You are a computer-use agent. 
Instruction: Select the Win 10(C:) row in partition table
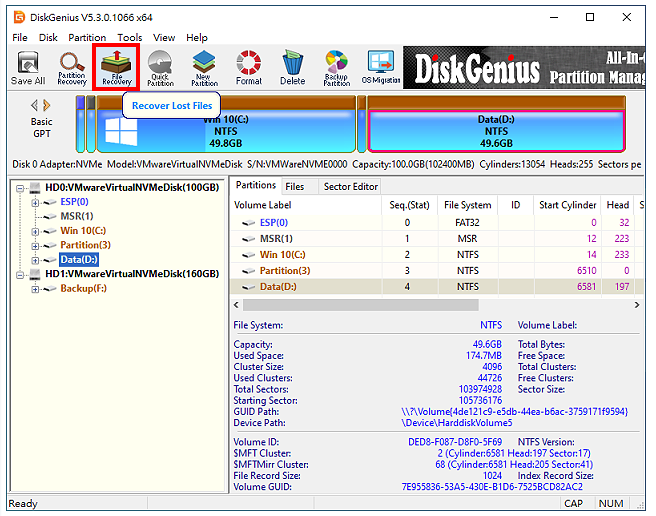(437, 255)
